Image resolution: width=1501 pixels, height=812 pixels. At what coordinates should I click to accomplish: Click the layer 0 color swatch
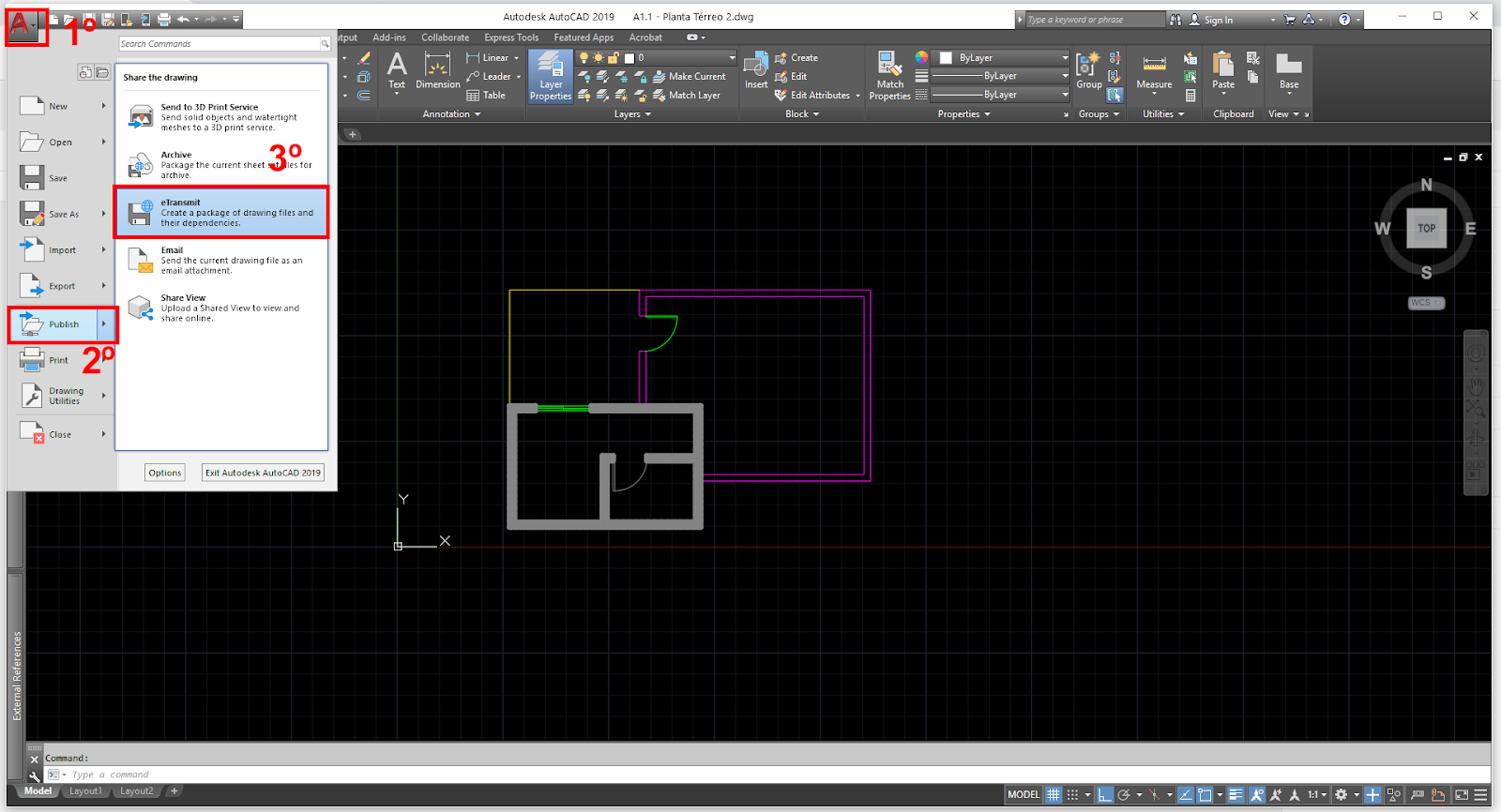tap(629, 58)
